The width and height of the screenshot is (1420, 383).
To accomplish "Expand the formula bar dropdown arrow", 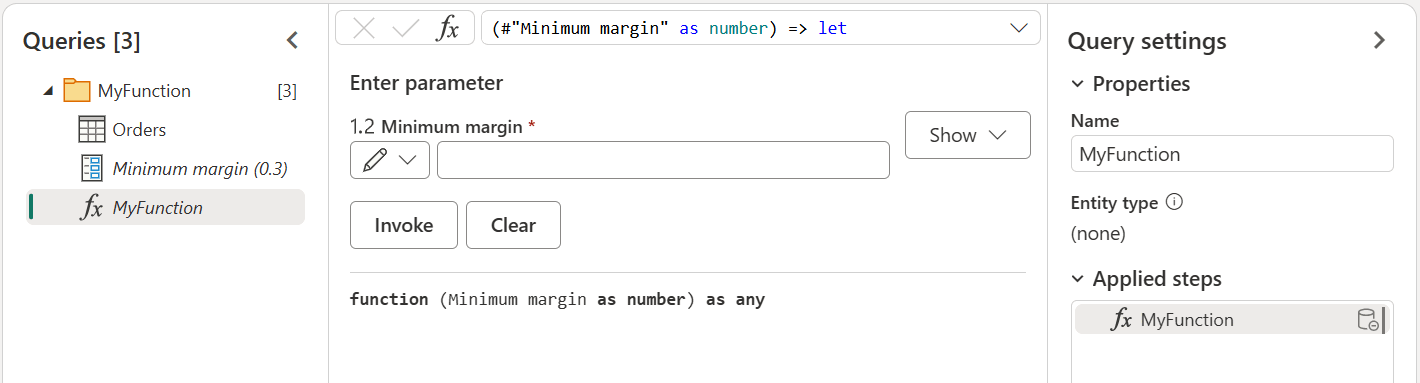I will 1019,29.
